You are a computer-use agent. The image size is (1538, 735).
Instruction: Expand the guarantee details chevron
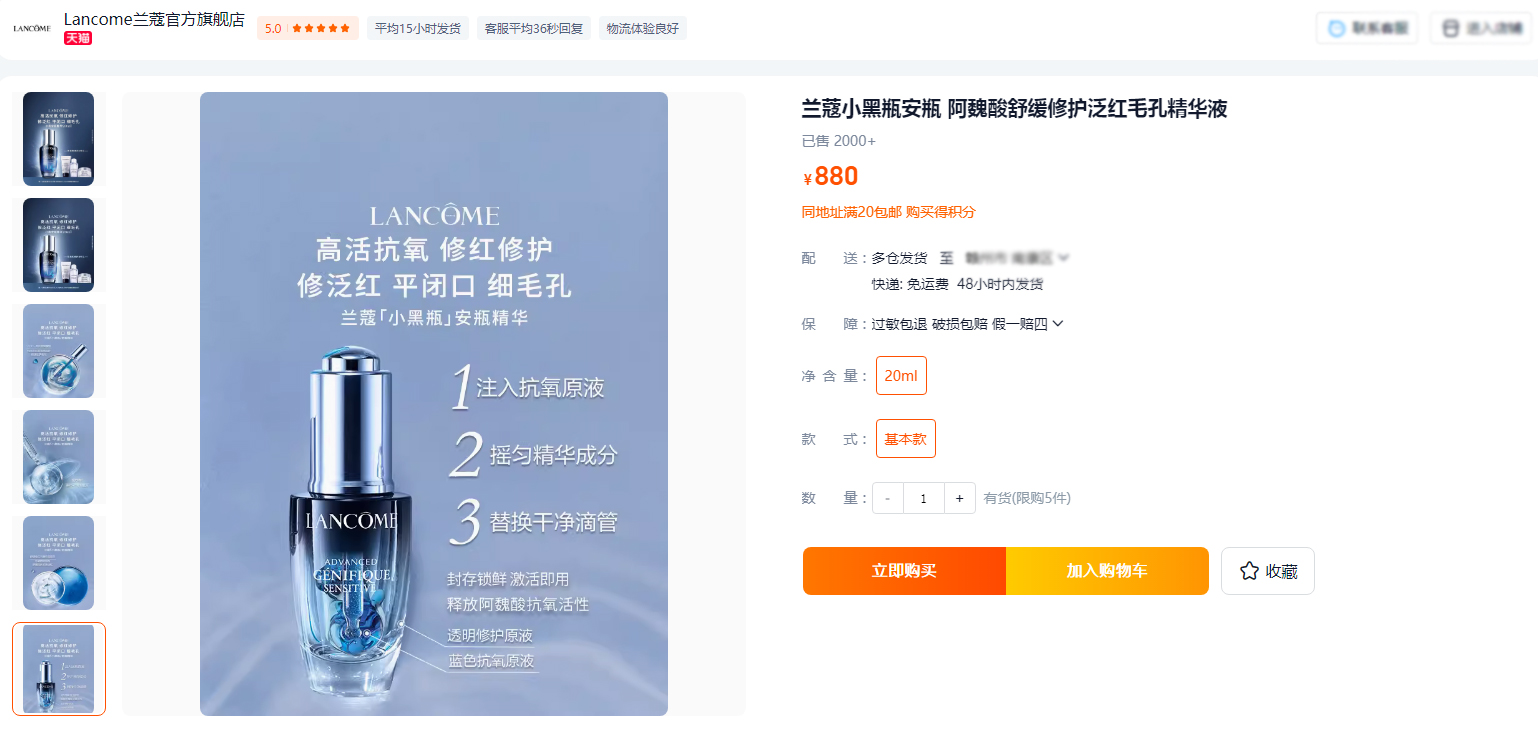[1058, 323]
